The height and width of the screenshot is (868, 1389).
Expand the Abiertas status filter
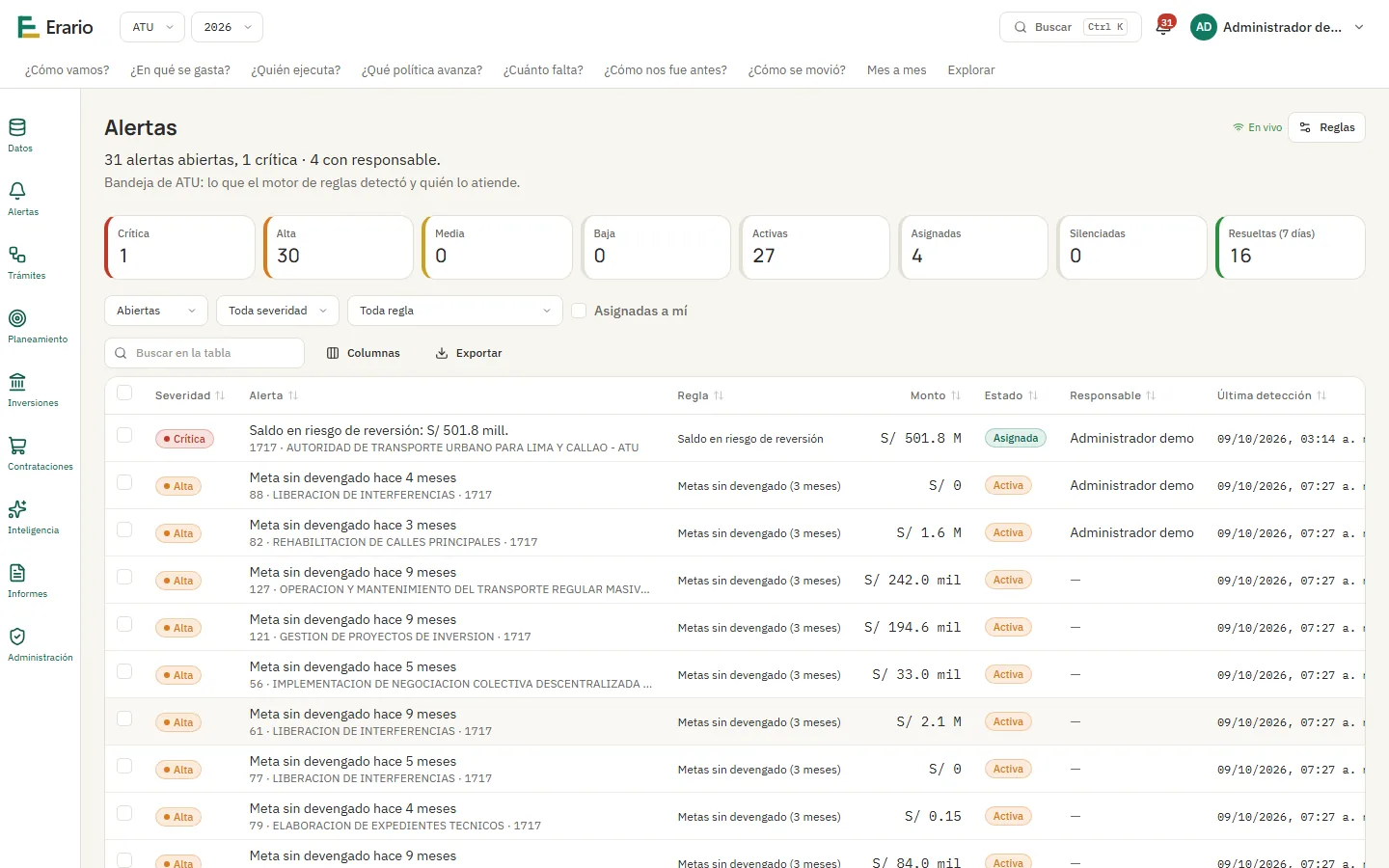point(156,311)
